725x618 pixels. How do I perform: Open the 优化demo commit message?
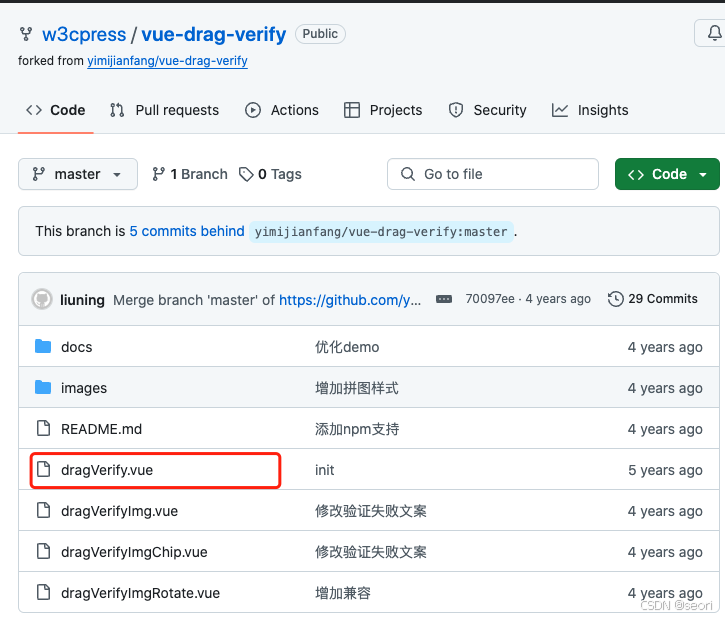pos(347,347)
